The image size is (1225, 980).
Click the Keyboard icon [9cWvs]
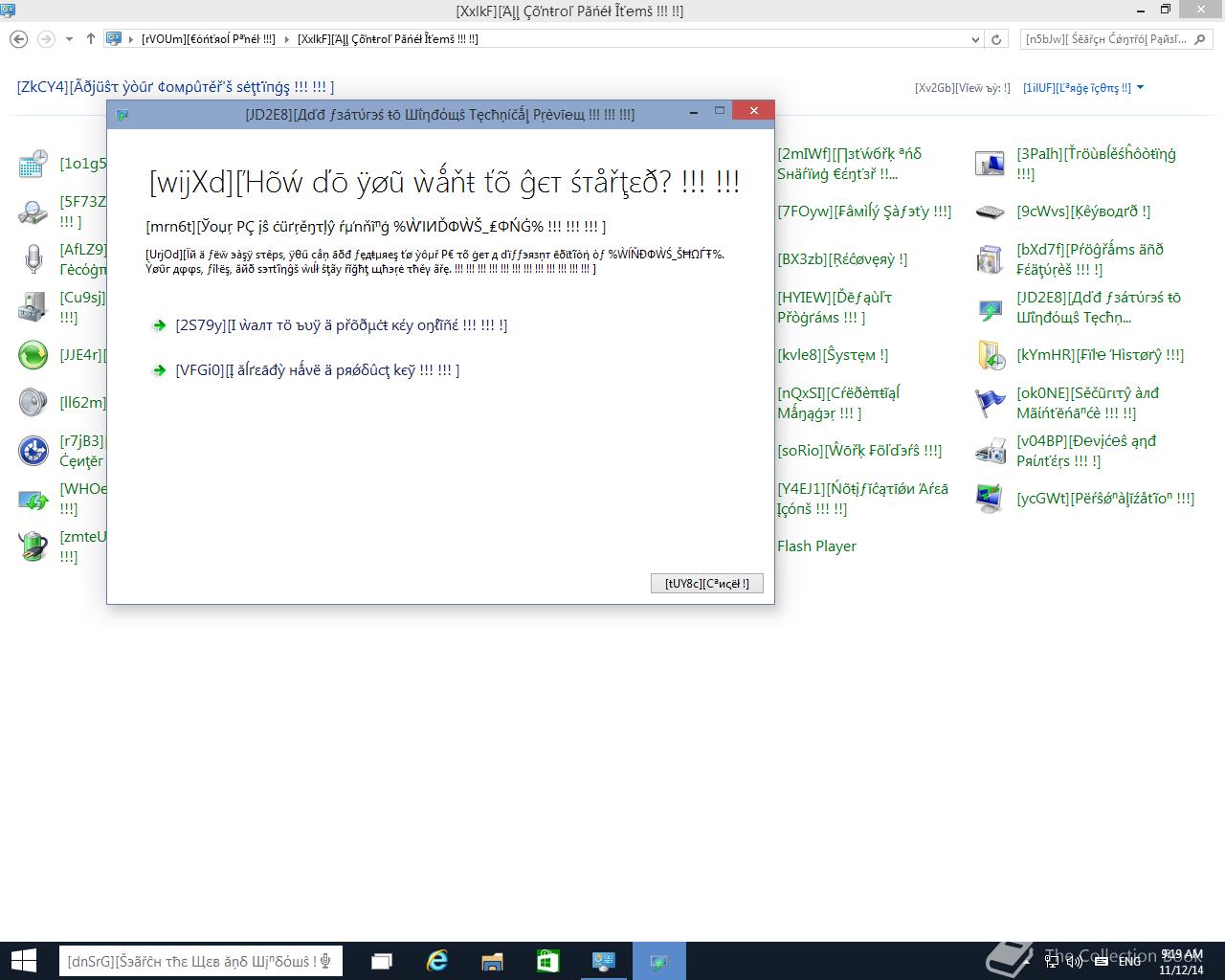point(991,212)
